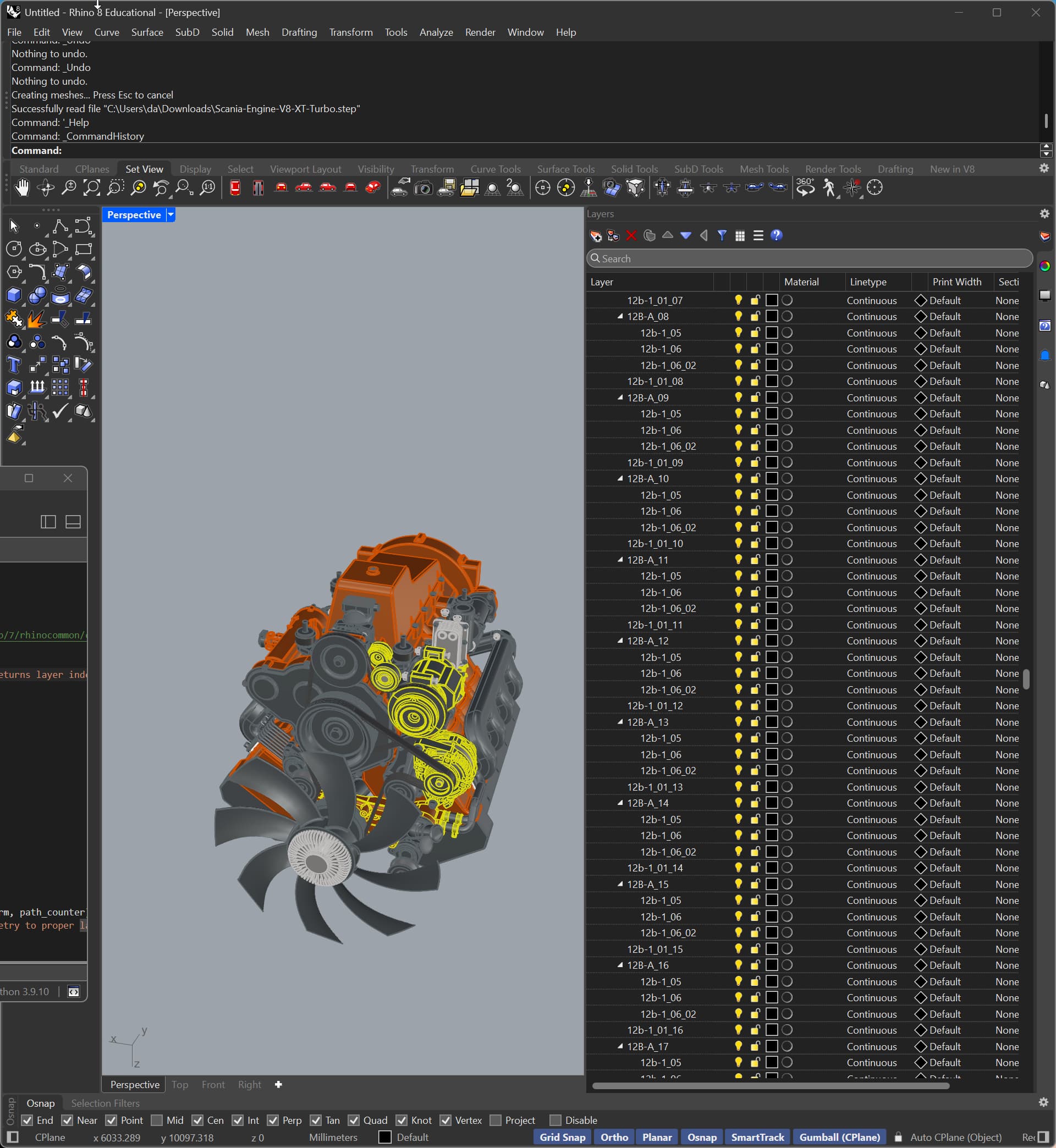This screenshot has width=1056, height=1148.
Task: Select the Pan hand tool in toolbar
Action: (x=21, y=188)
